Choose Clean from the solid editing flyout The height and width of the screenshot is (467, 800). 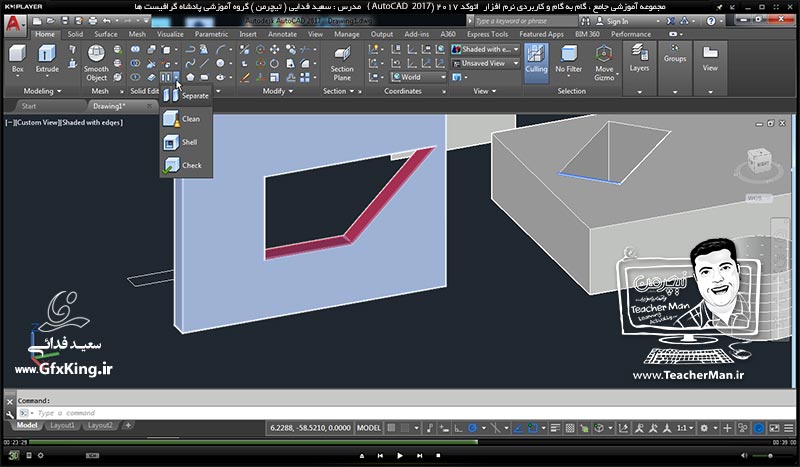[x=186, y=119]
